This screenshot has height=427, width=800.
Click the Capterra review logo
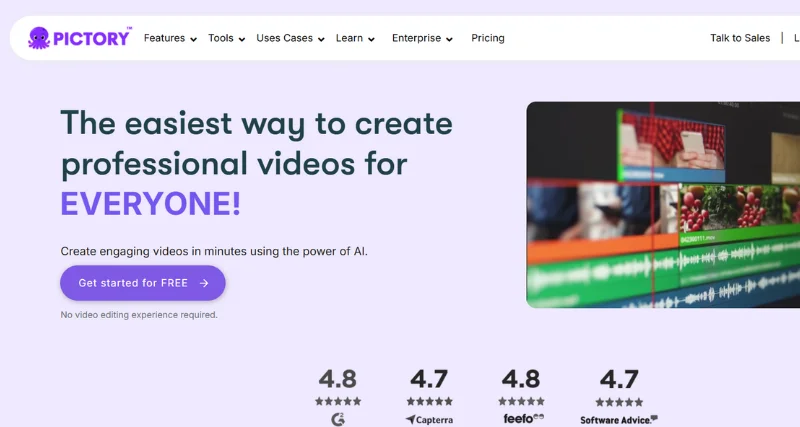point(428,420)
